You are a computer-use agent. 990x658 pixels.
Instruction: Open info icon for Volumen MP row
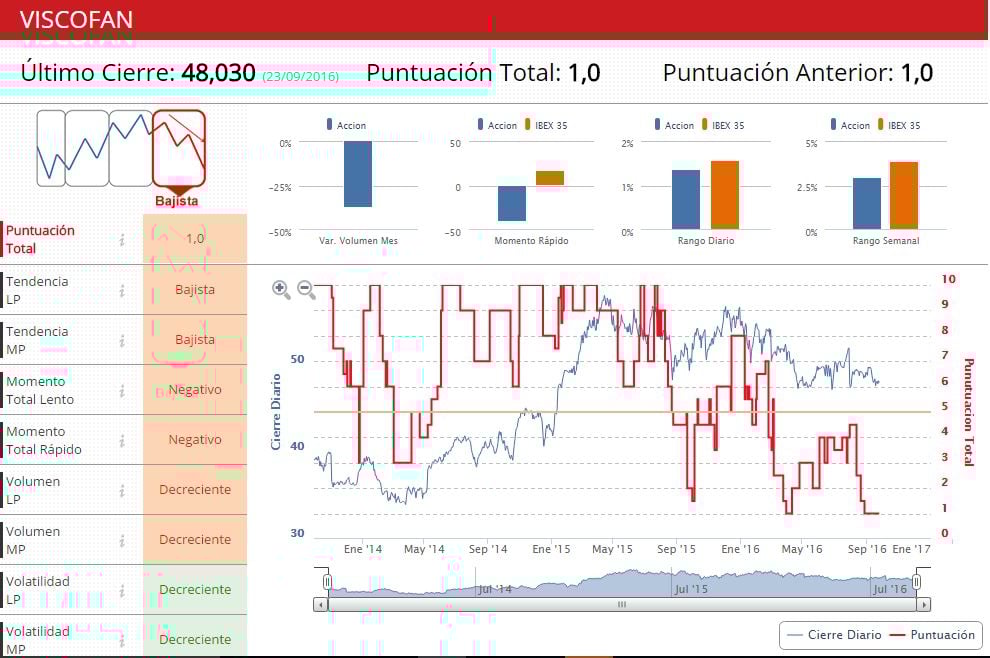tap(122, 541)
